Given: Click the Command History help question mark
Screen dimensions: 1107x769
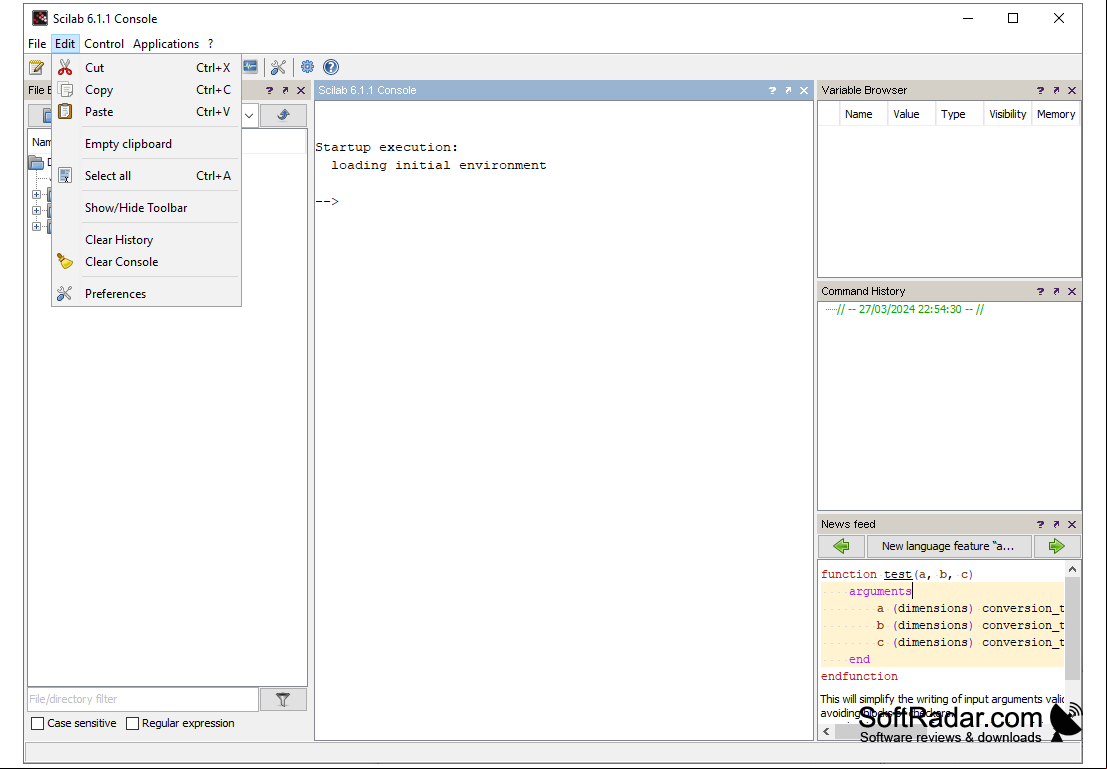Looking at the screenshot, I should pyautogui.click(x=1040, y=291).
